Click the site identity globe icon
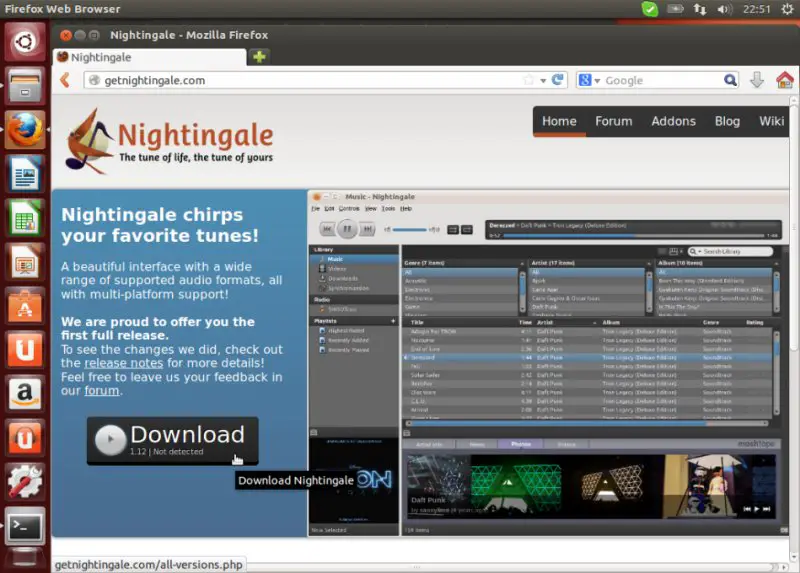 point(94,80)
